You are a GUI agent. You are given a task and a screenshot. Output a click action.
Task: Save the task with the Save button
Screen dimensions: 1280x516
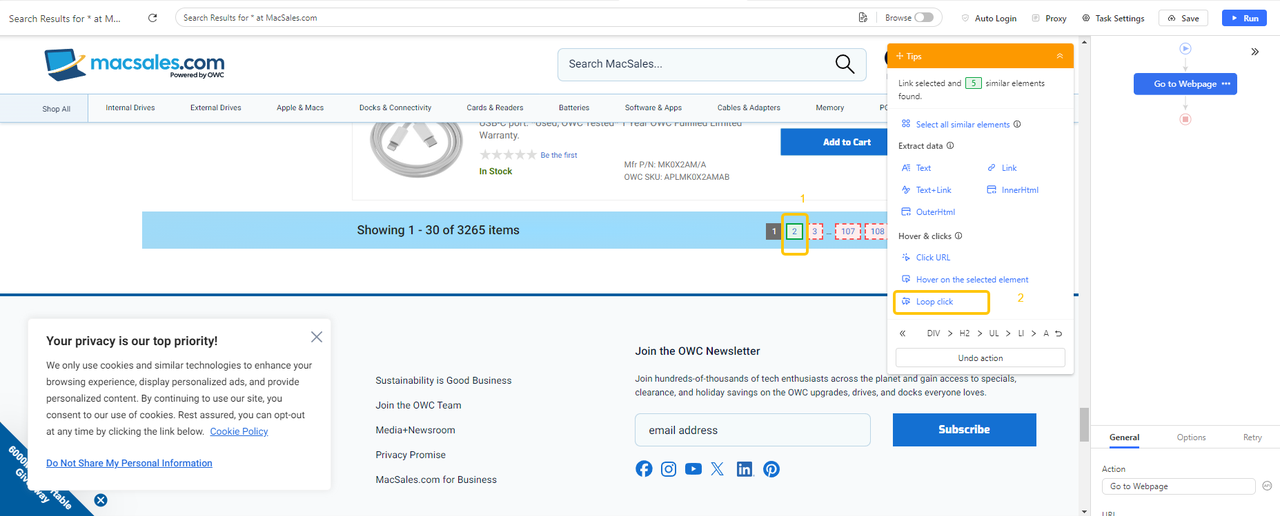(1183, 18)
